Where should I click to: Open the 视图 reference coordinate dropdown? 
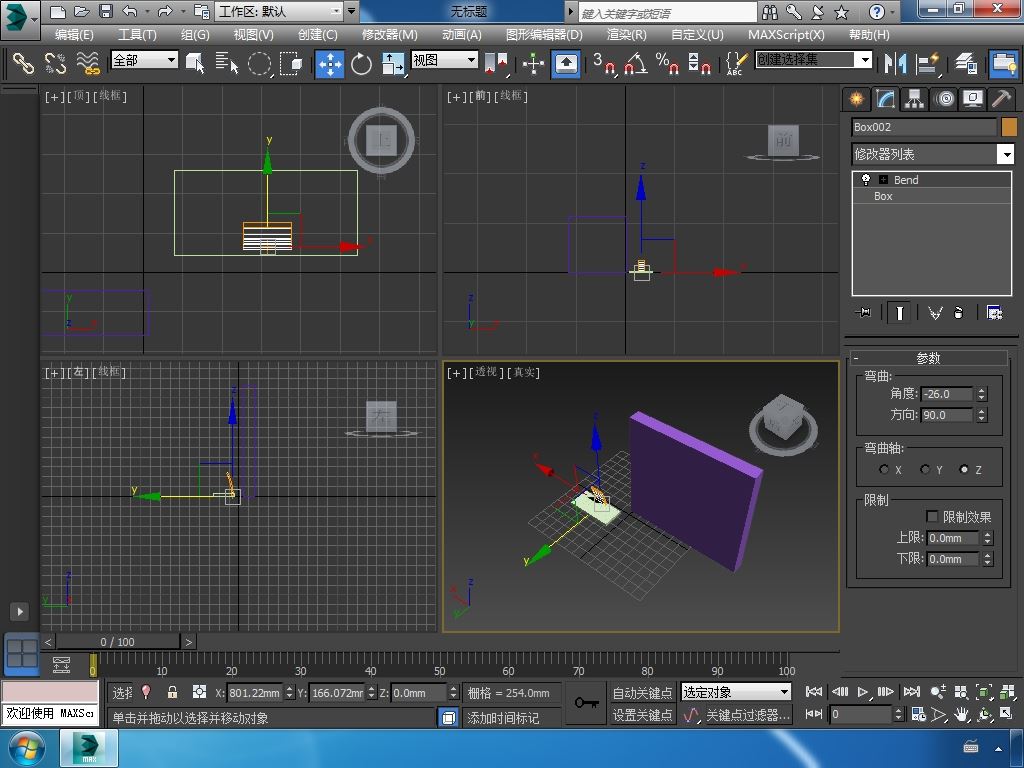click(444, 60)
